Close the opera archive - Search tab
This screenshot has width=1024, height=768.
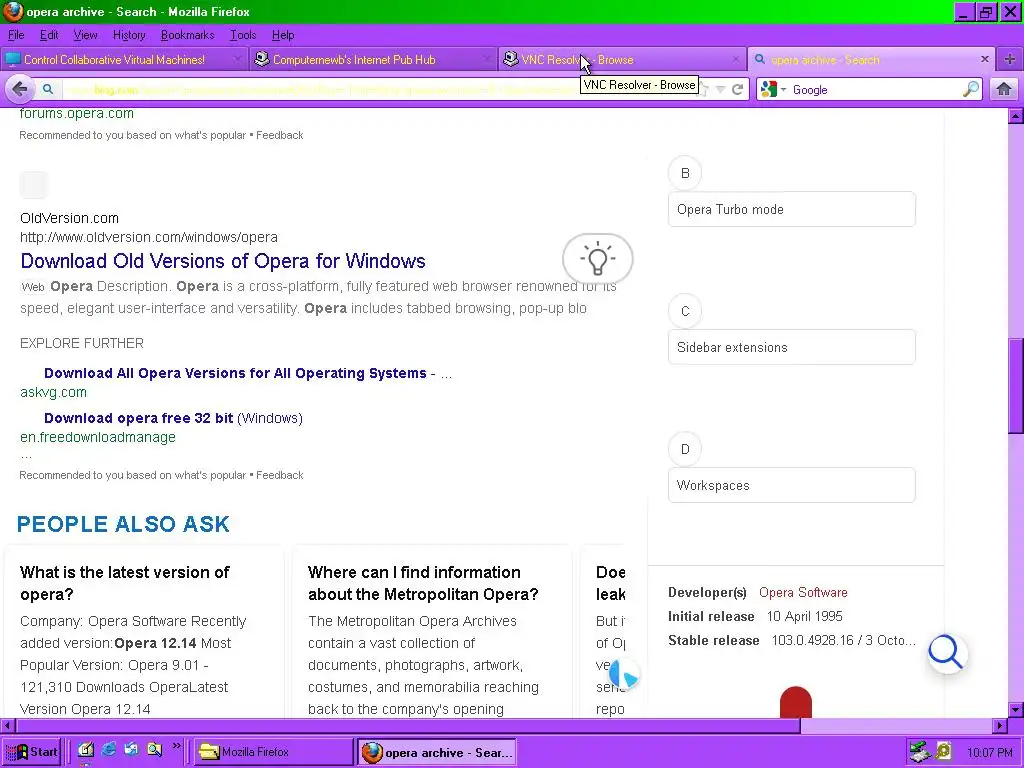click(985, 59)
